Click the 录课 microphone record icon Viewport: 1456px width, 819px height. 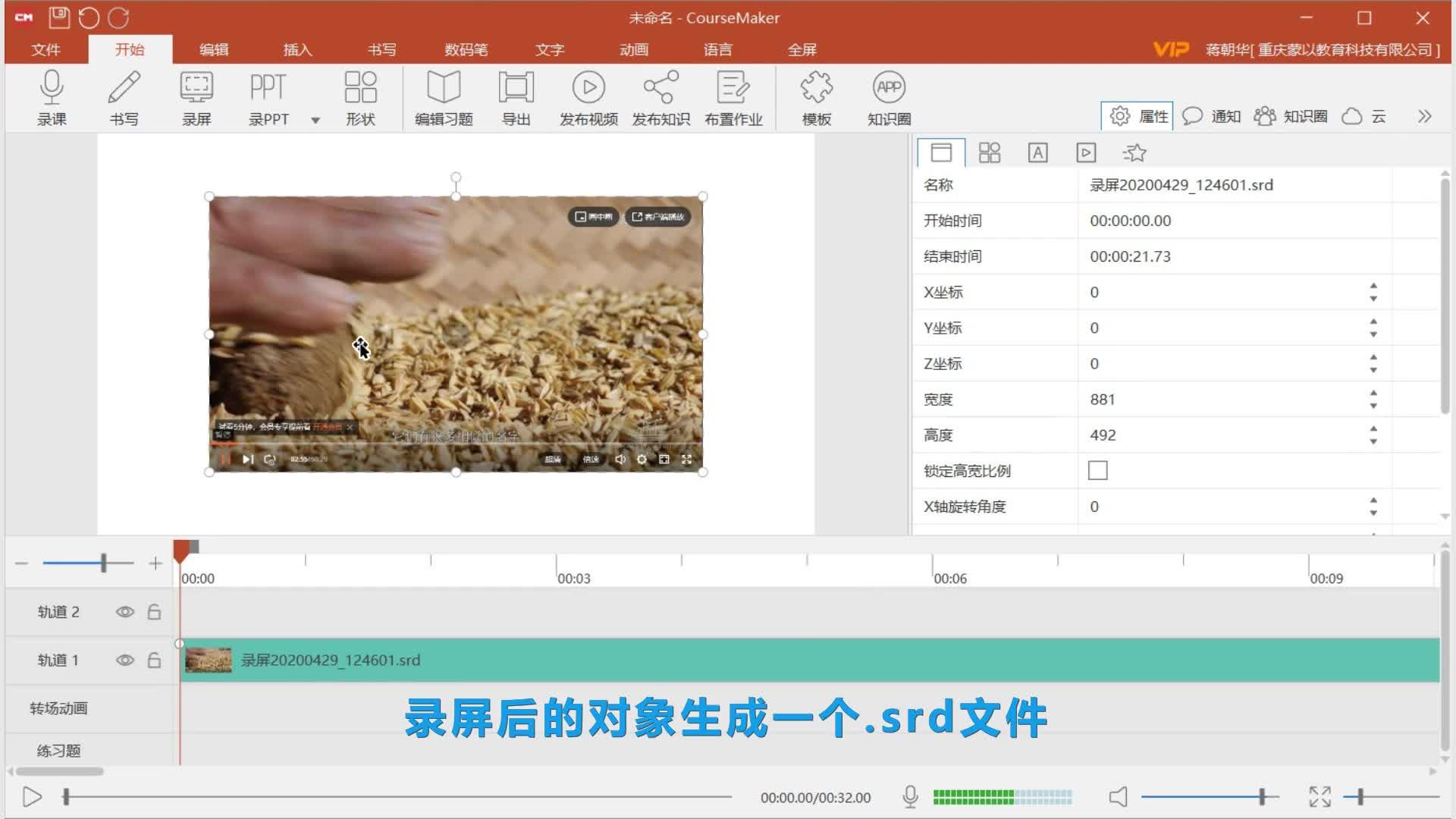click(x=52, y=97)
